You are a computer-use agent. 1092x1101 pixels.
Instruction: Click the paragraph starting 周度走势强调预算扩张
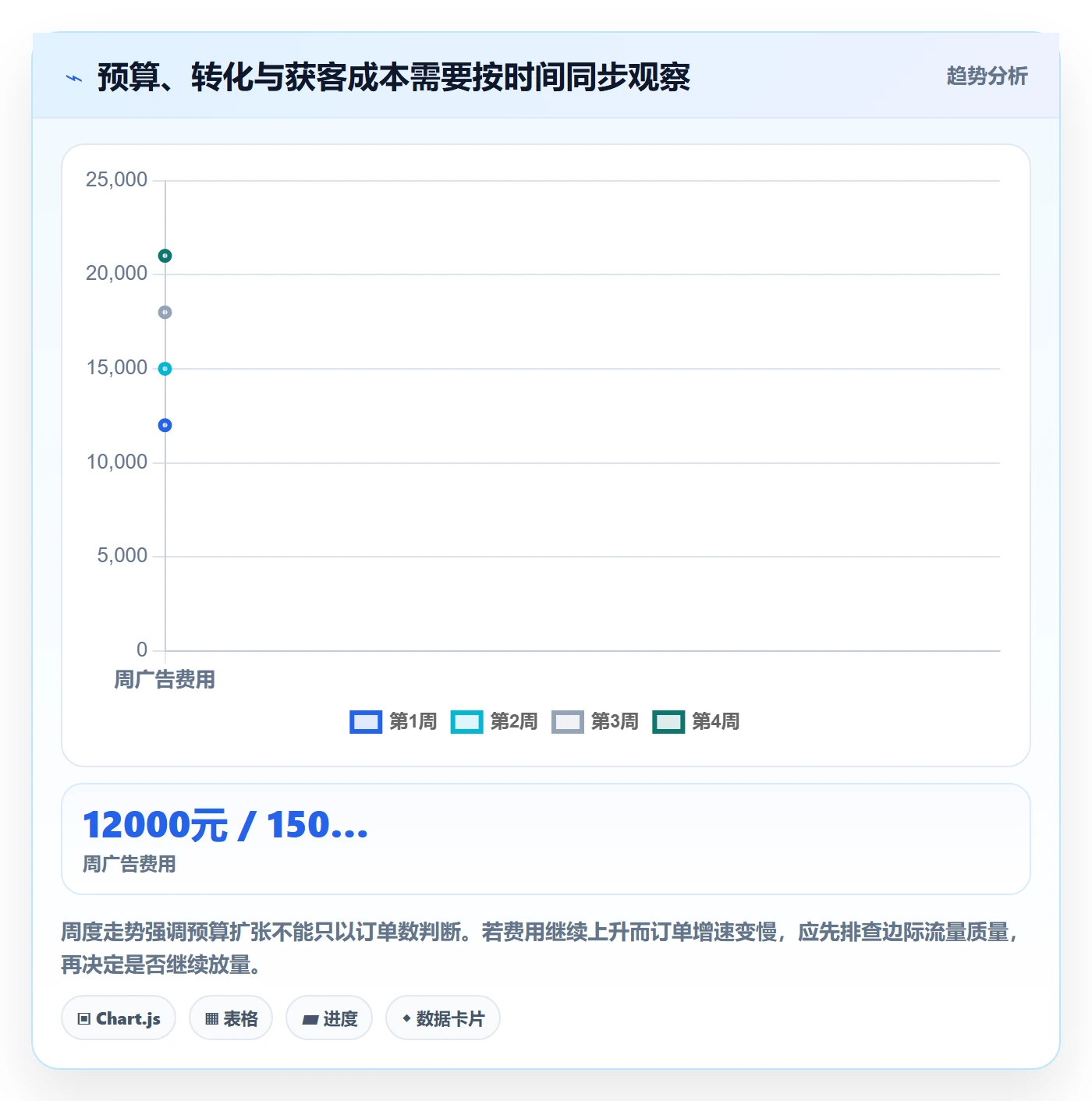(x=541, y=948)
